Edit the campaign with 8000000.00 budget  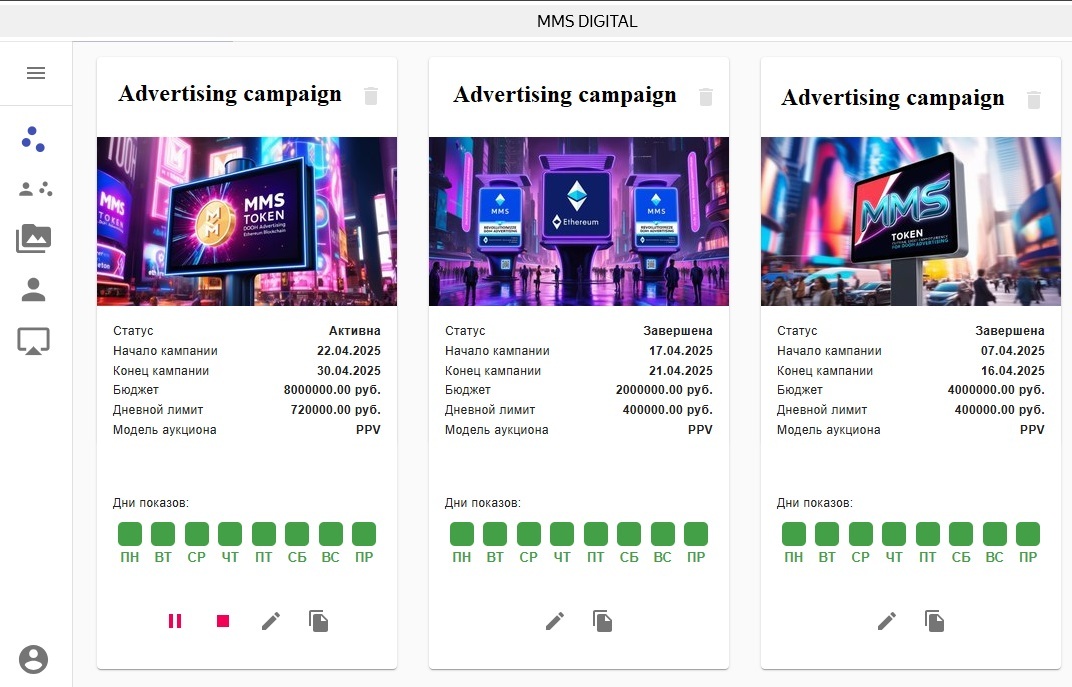pyautogui.click(x=271, y=621)
